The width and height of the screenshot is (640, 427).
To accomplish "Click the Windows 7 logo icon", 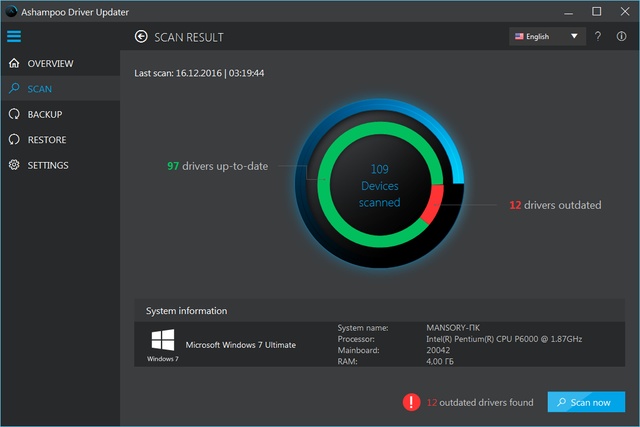I will coord(162,340).
